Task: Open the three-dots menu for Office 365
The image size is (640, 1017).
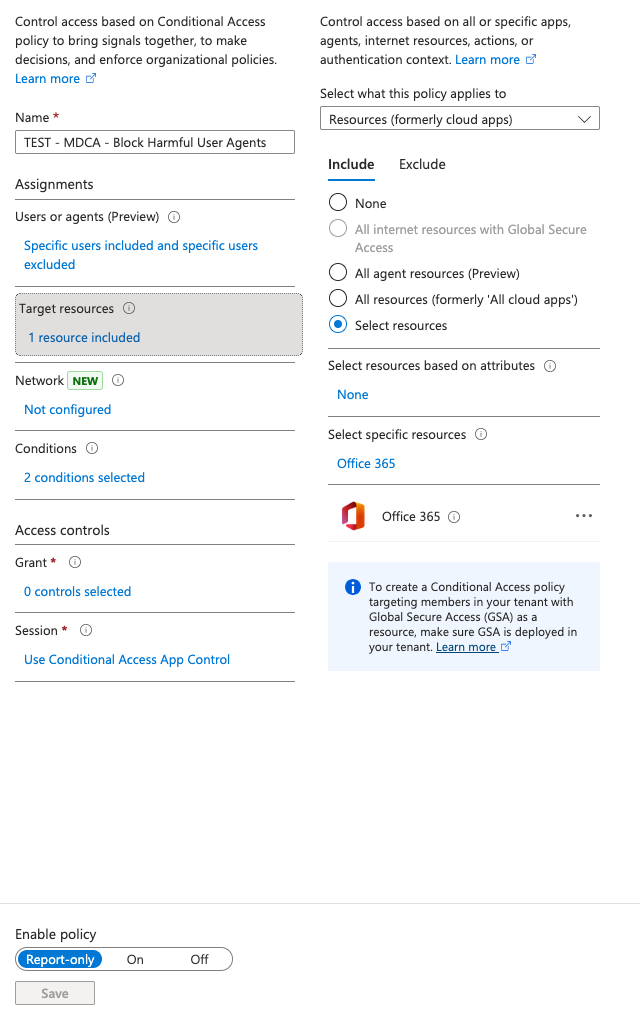Action: (584, 516)
